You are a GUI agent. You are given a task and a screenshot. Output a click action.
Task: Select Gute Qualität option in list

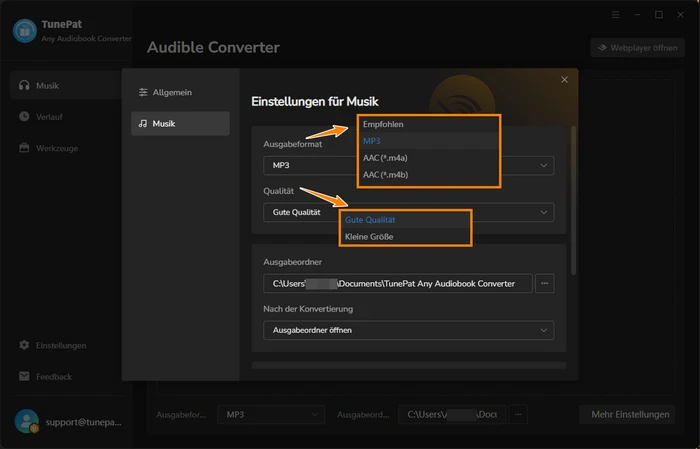[405, 220]
